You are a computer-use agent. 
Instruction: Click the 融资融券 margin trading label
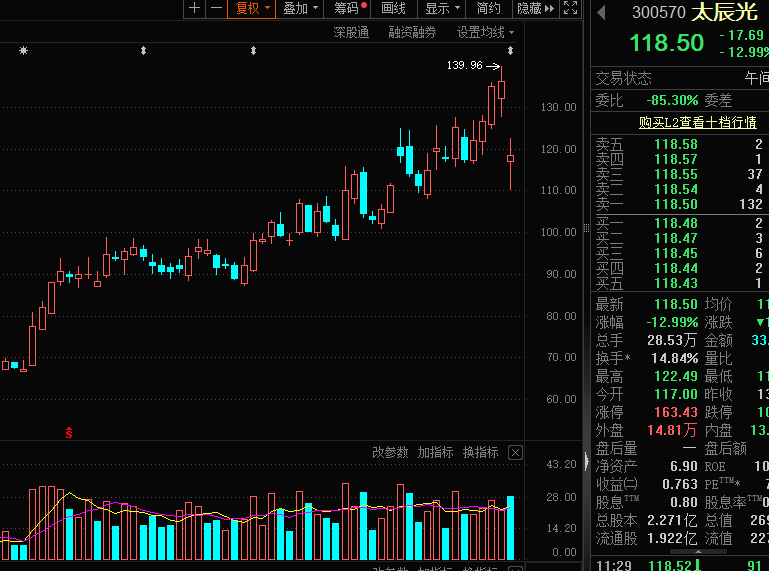(x=412, y=32)
